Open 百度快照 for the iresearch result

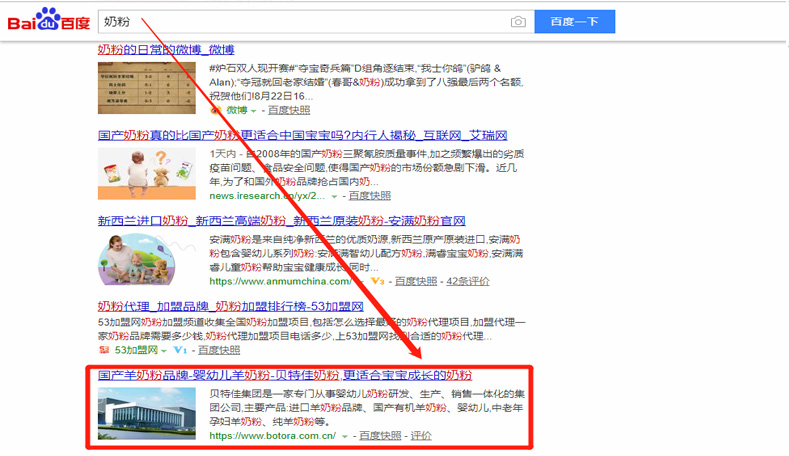[x=369, y=196]
